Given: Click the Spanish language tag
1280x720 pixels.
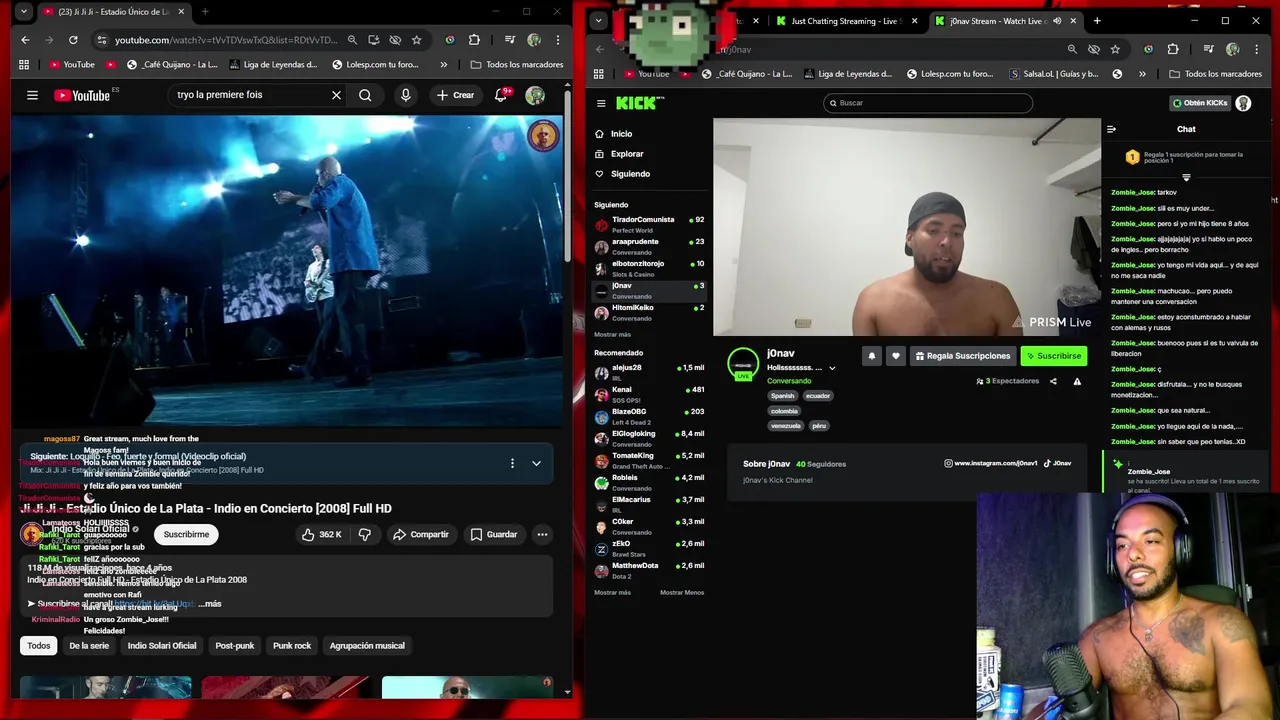Looking at the screenshot, I should tap(782, 395).
